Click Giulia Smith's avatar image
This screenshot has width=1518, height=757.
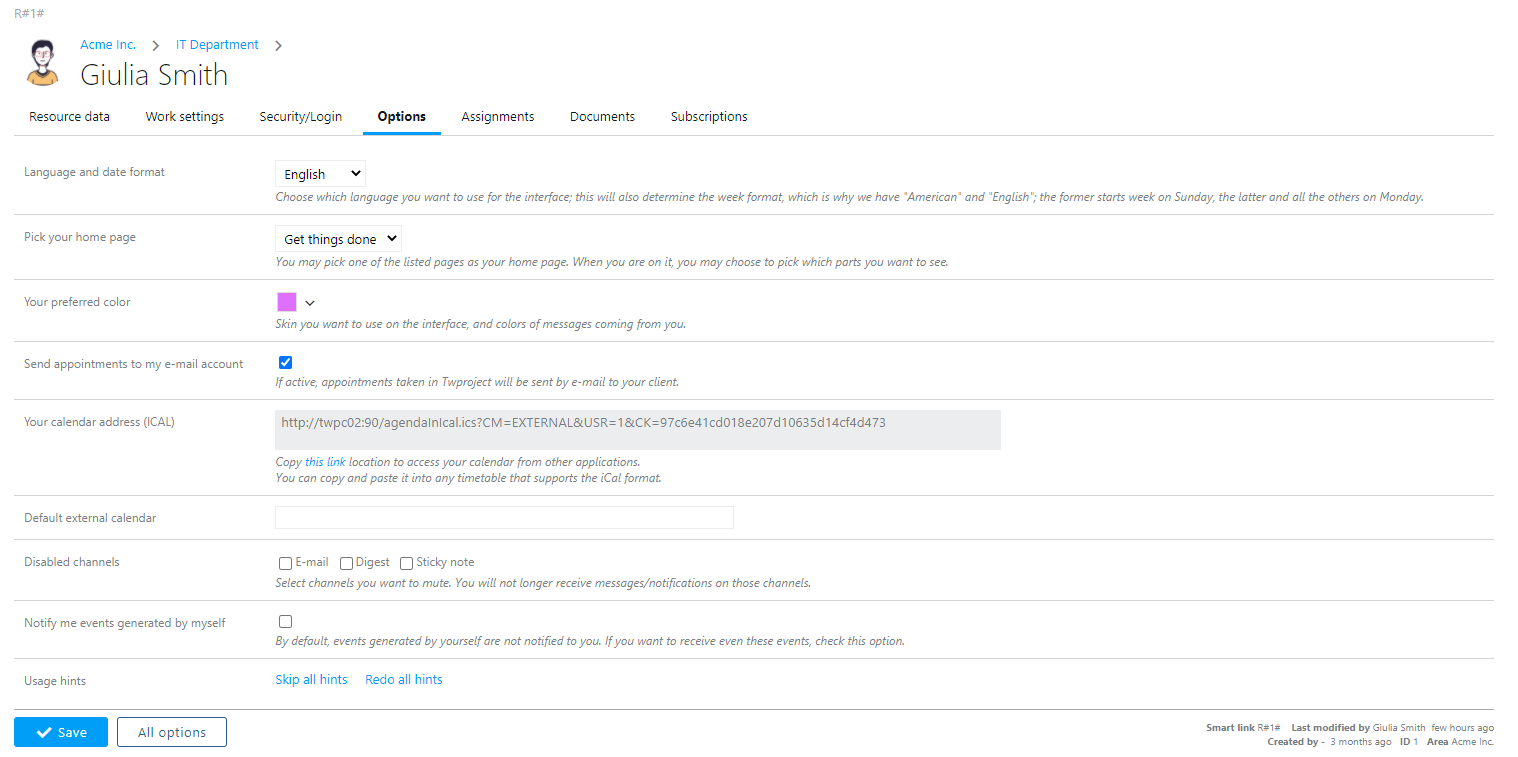(43, 63)
